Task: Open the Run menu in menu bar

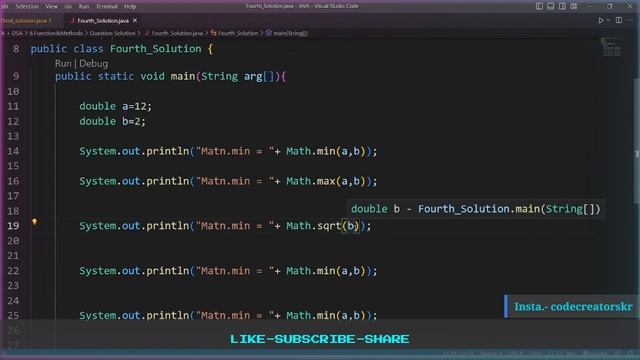Action: pyautogui.click(x=84, y=7)
